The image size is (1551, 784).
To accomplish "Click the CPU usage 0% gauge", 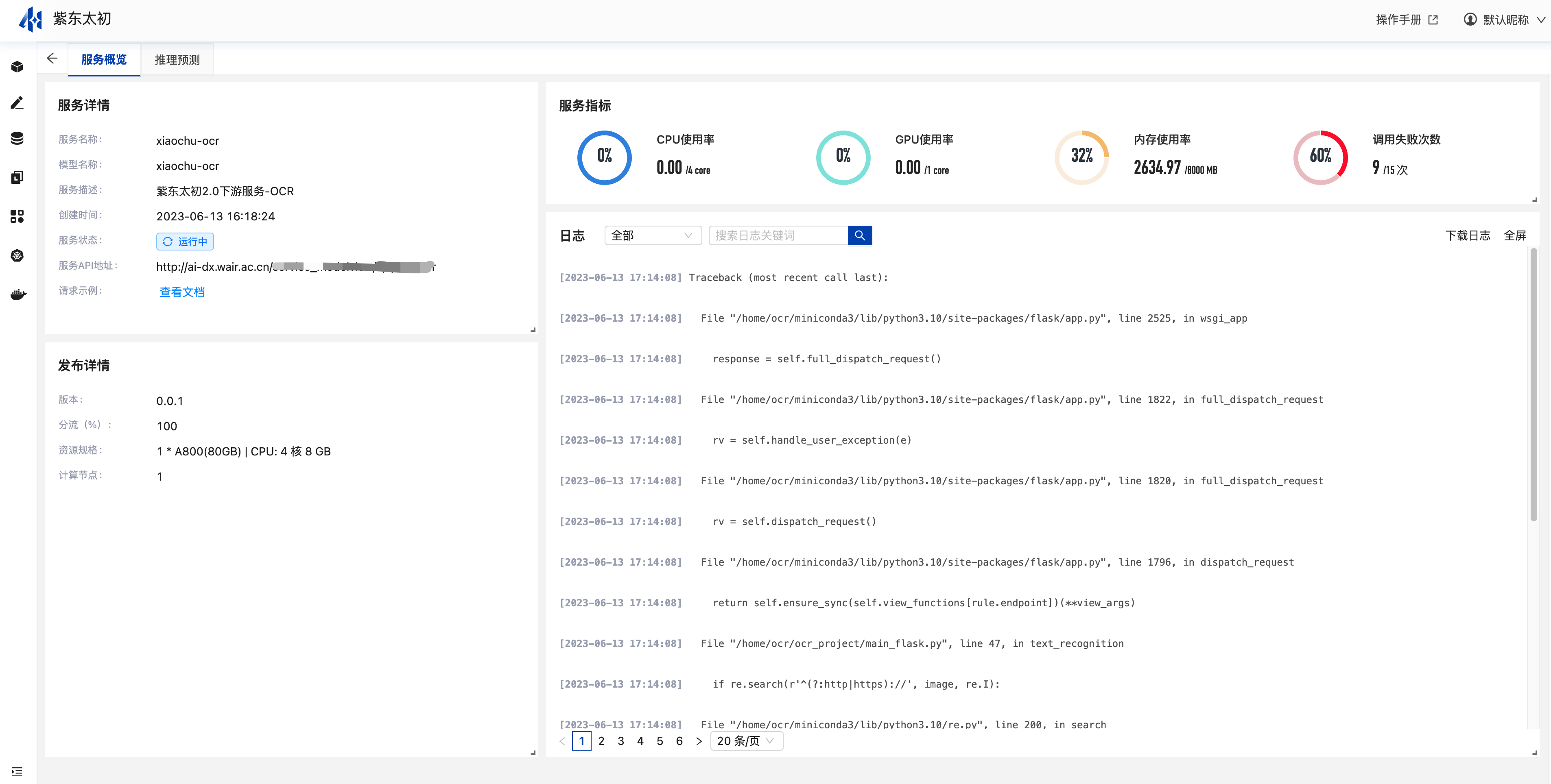I will point(604,157).
